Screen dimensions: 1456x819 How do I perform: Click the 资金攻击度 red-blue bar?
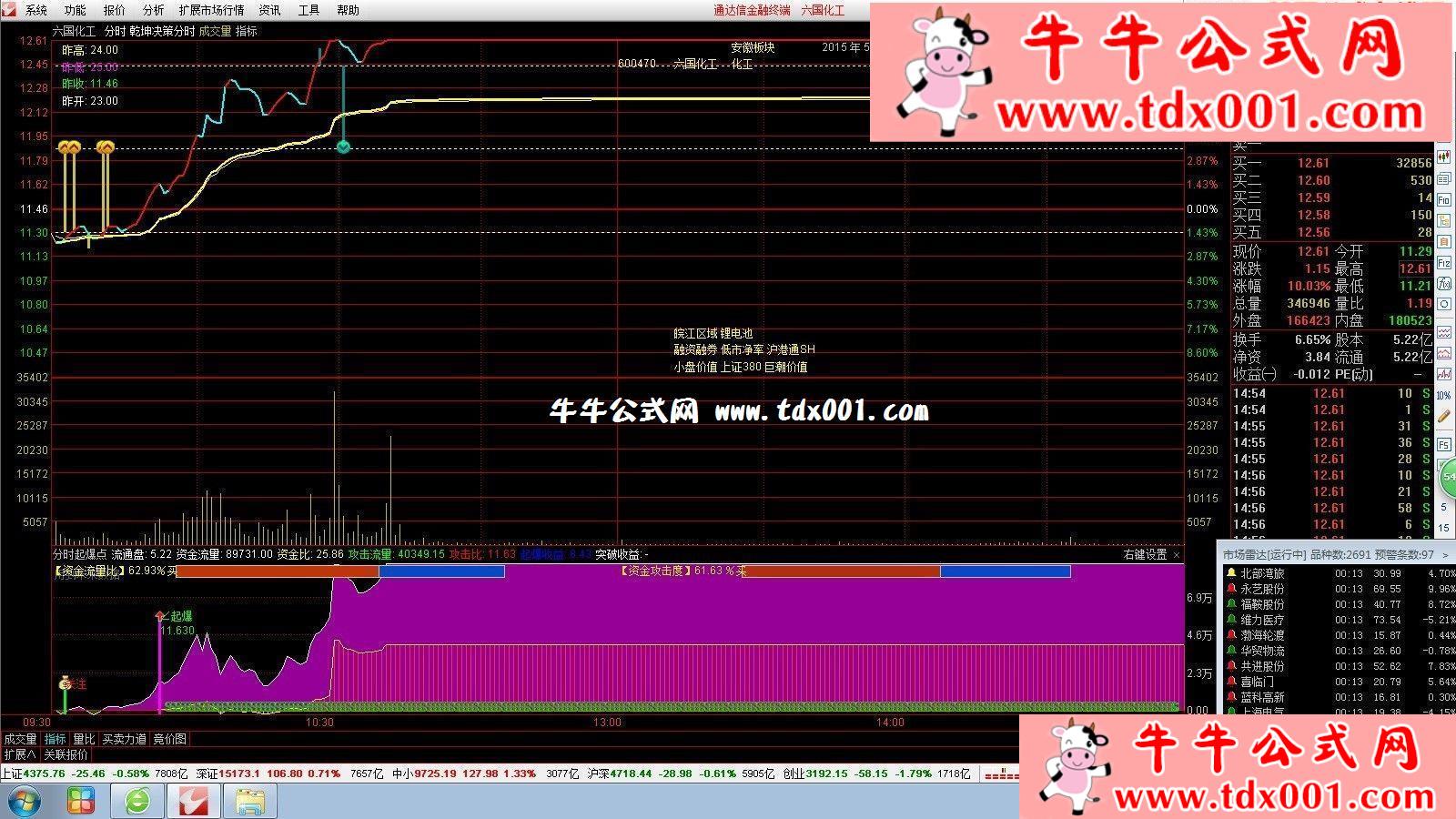point(908,571)
